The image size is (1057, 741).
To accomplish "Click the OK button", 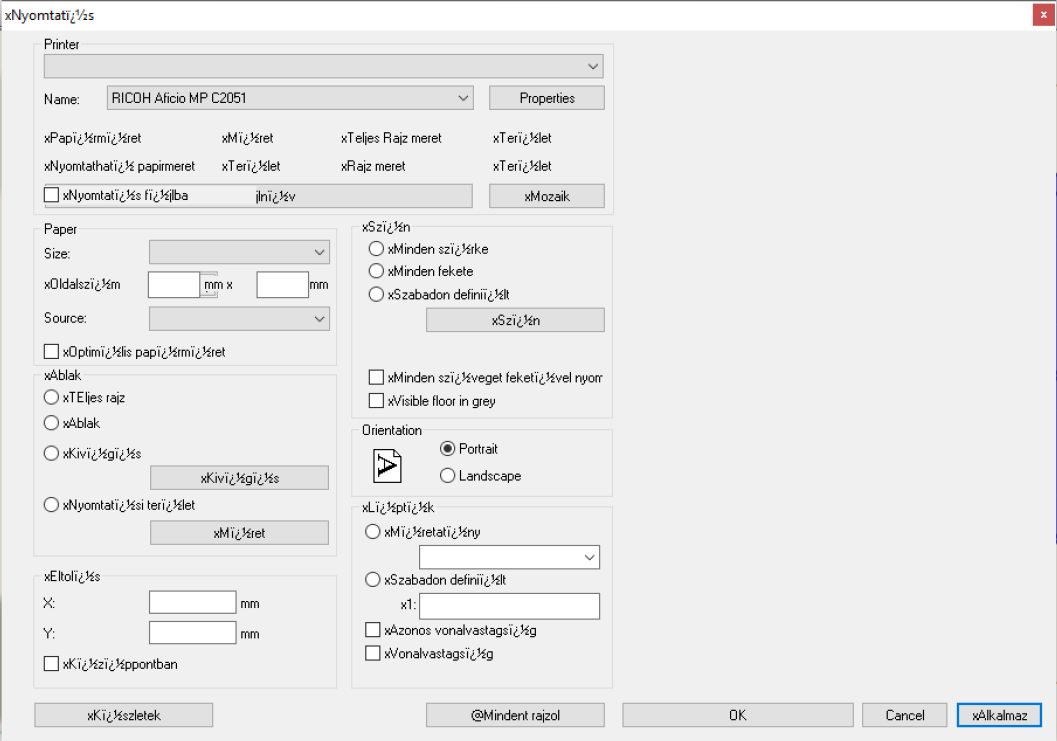I will coord(736,715).
